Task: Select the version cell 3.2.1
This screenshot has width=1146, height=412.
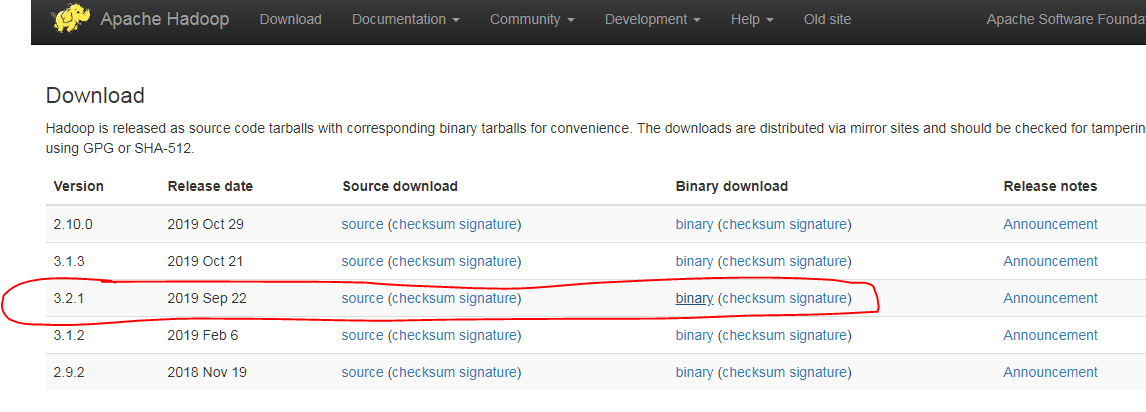Action: click(x=69, y=298)
